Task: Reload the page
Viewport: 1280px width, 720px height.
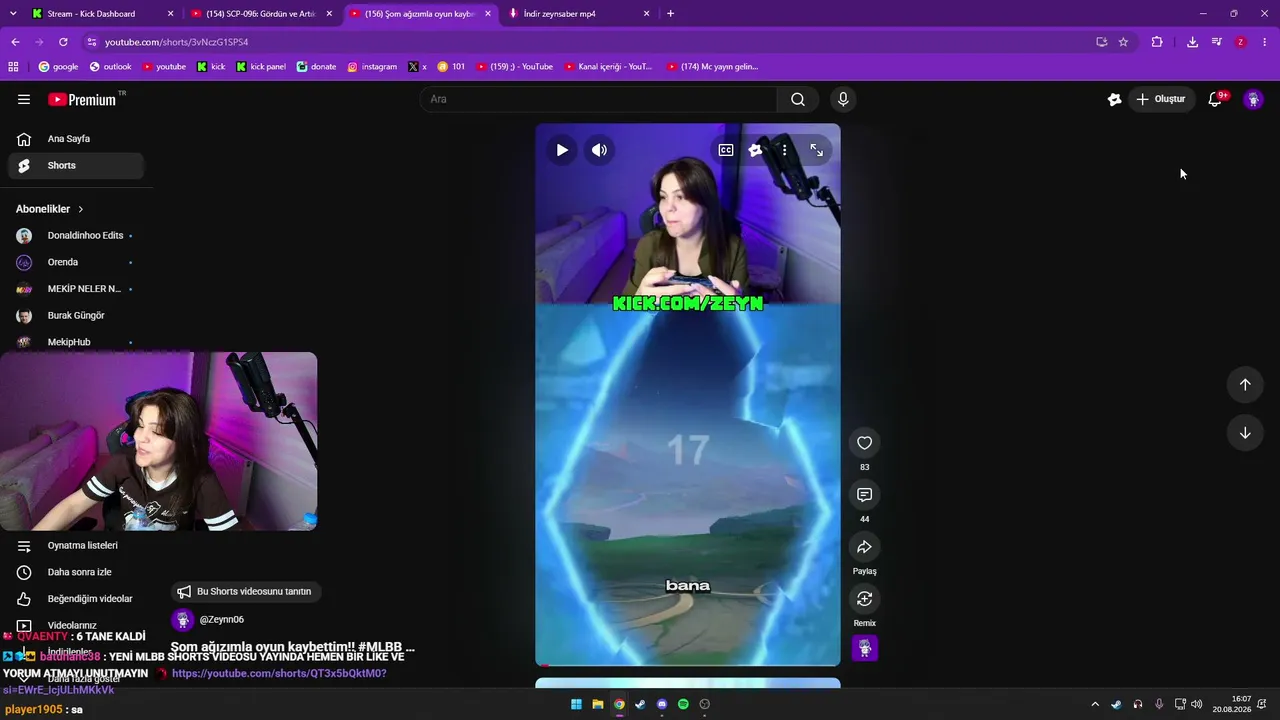Action: point(63,42)
